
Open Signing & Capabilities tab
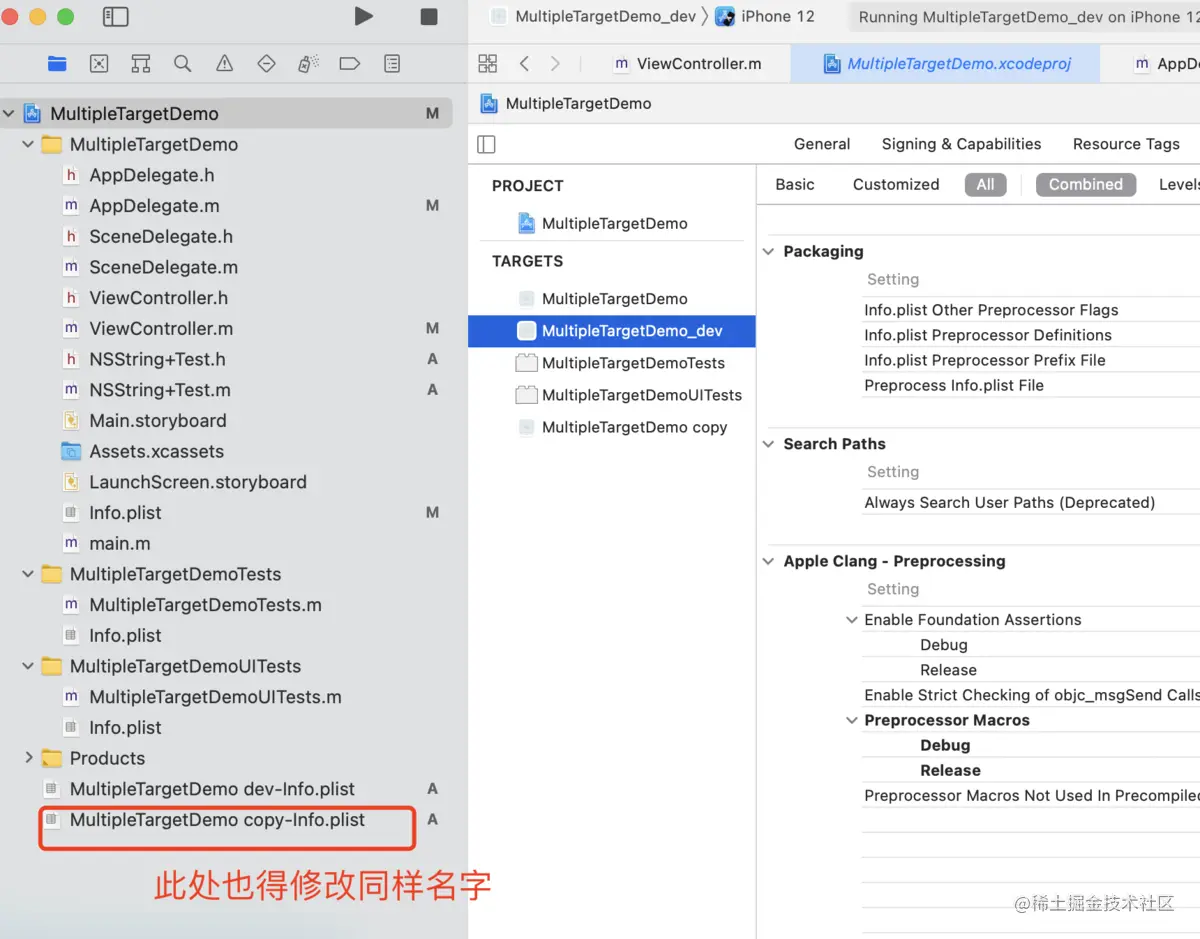click(x=961, y=144)
